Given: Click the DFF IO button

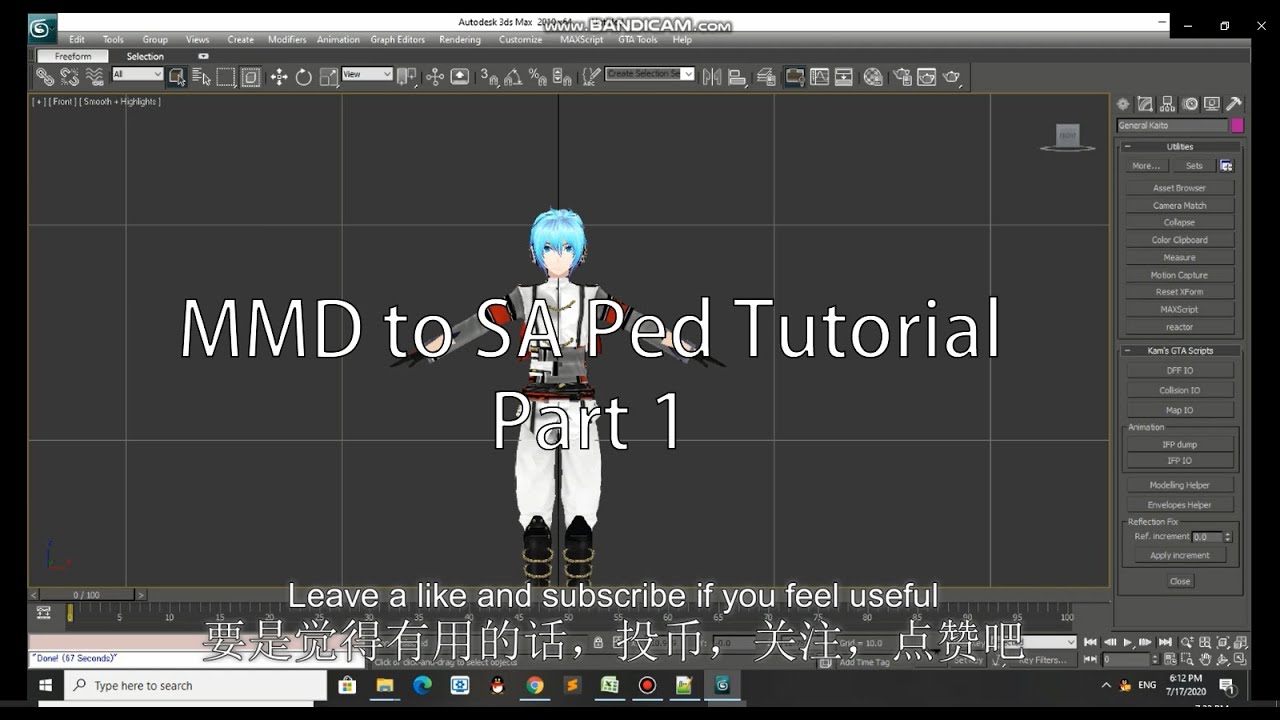Looking at the screenshot, I should [x=1180, y=371].
